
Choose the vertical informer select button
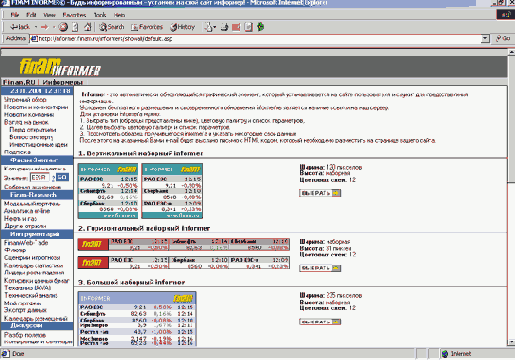click(320, 193)
